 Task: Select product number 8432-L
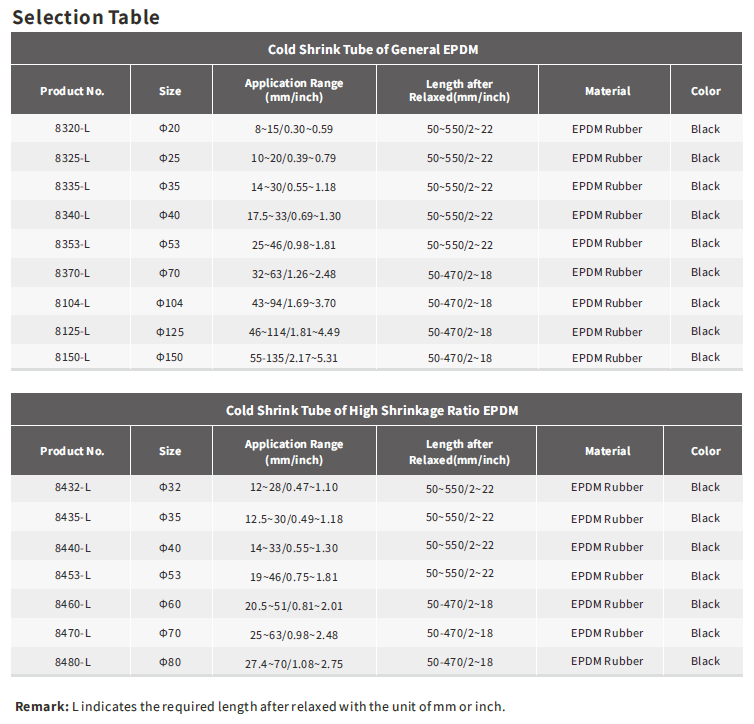[72, 487]
